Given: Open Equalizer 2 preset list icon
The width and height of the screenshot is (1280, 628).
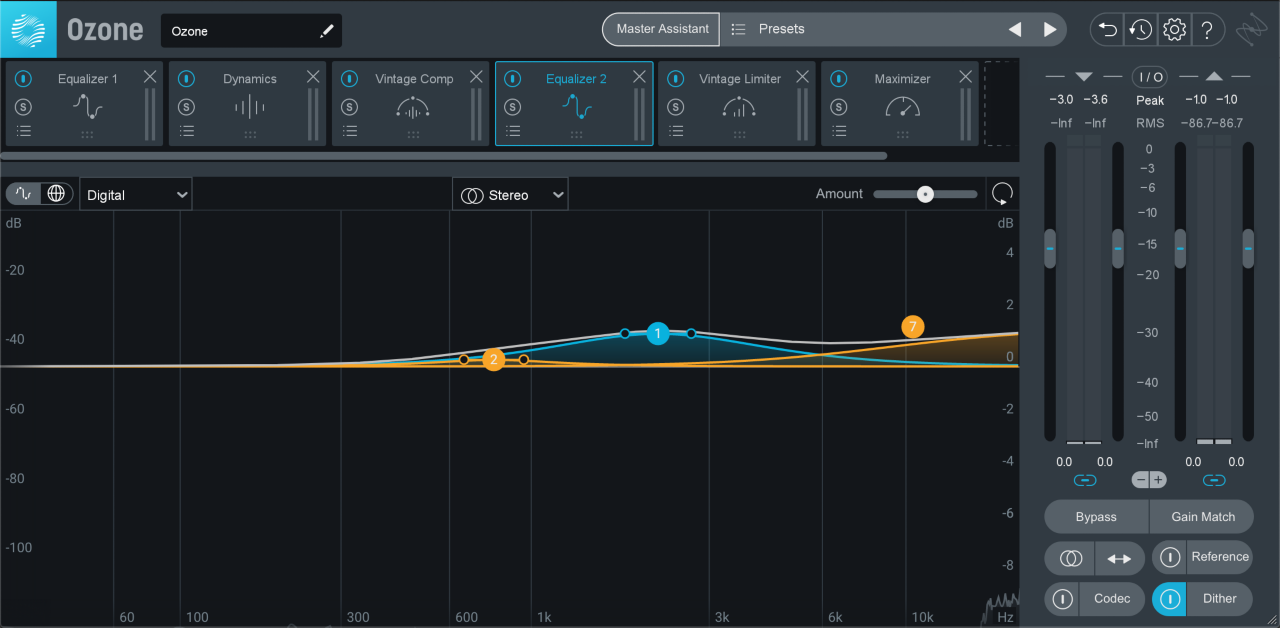Looking at the screenshot, I should click(x=513, y=131).
